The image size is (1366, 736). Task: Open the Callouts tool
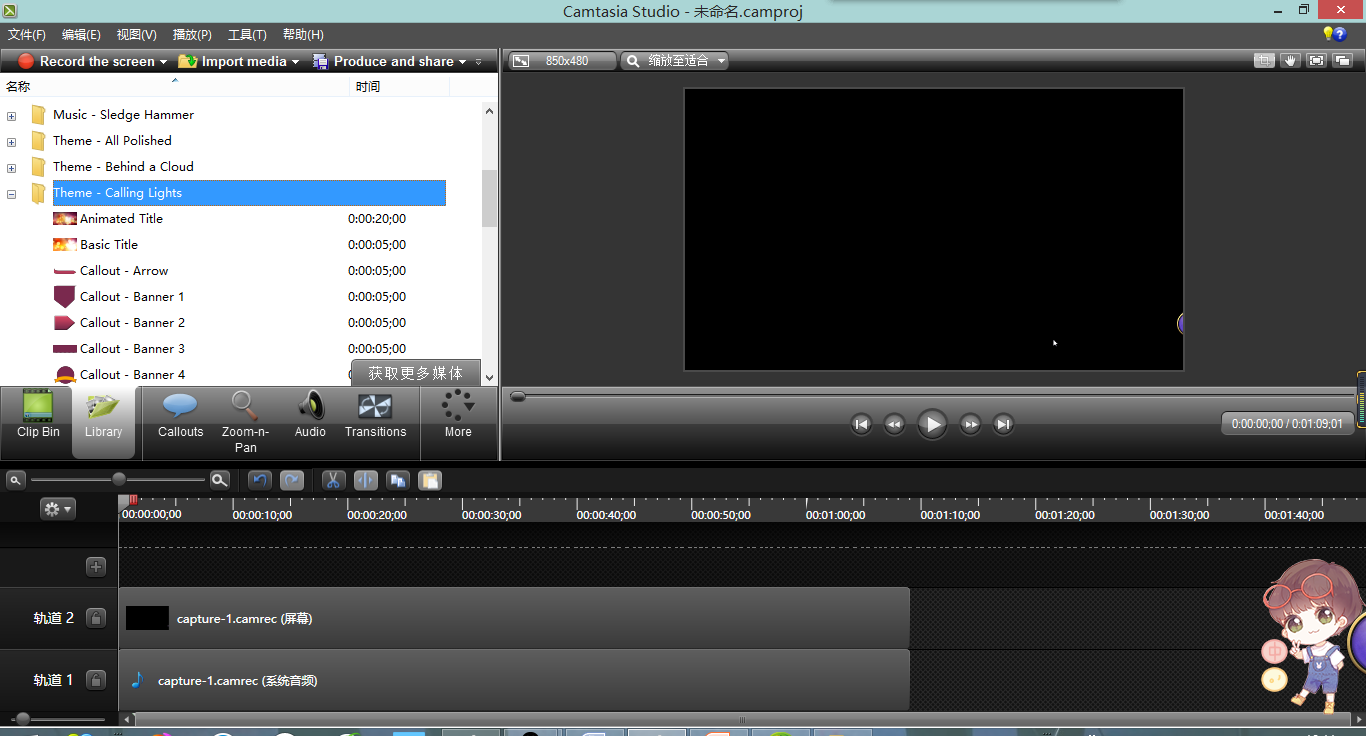pos(180,415)
